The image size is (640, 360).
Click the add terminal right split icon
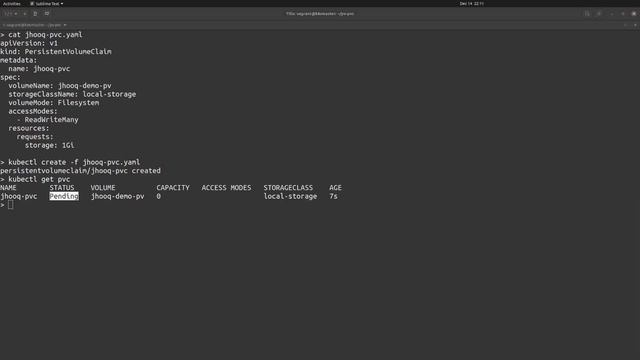pyautogui.click(x=35, y=13)
